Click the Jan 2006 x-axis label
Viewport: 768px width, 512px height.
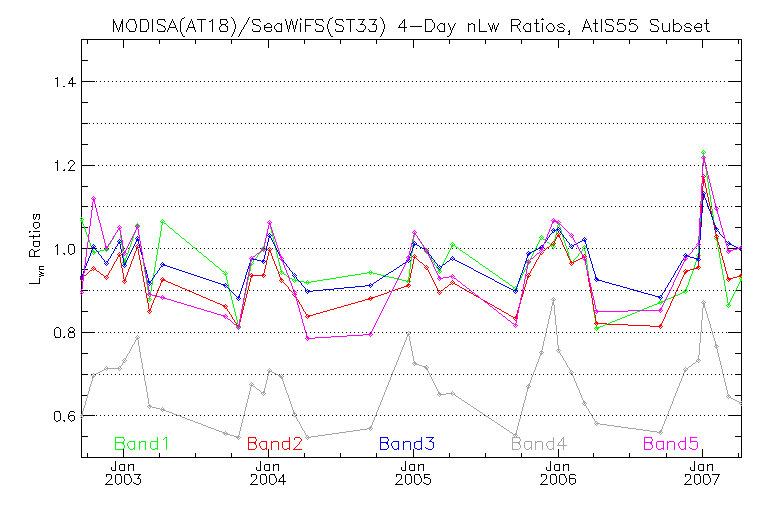click(x=558, y=473)
